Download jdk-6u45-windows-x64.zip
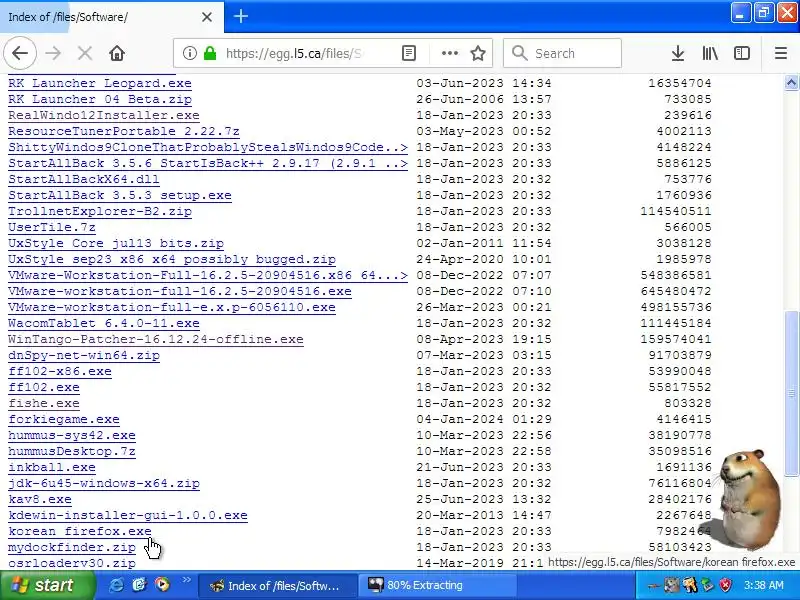 click(104, 483)
